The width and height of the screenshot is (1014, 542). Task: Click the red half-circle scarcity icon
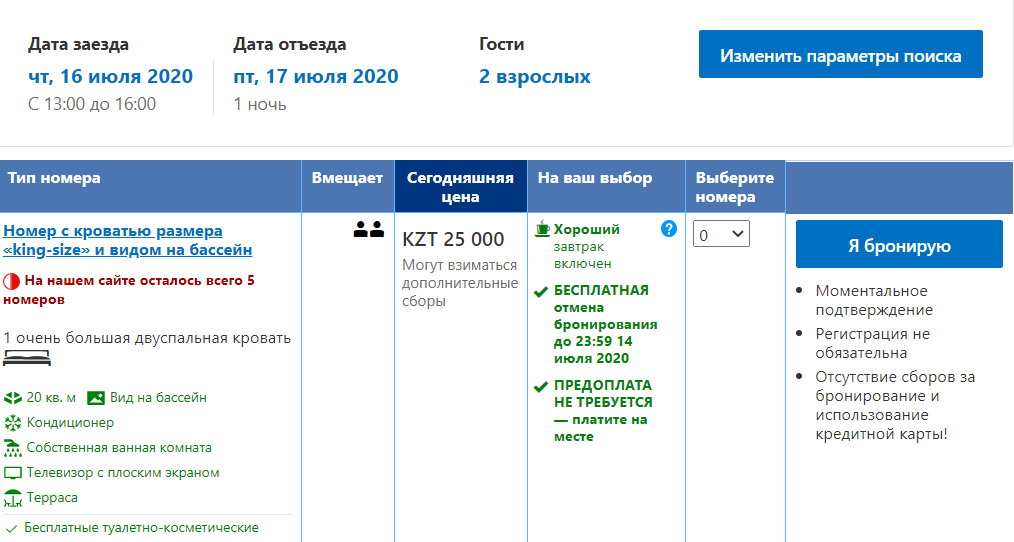11,282
